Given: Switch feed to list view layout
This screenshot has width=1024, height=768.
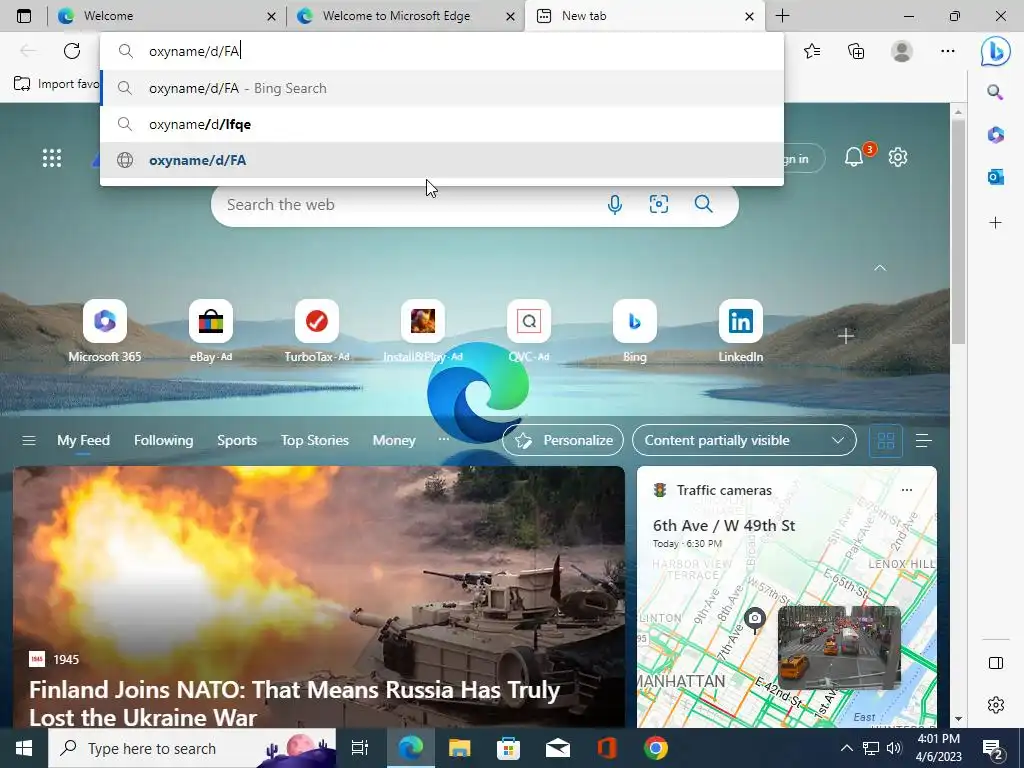Looking at the screenshot, I should pos(923,441).
